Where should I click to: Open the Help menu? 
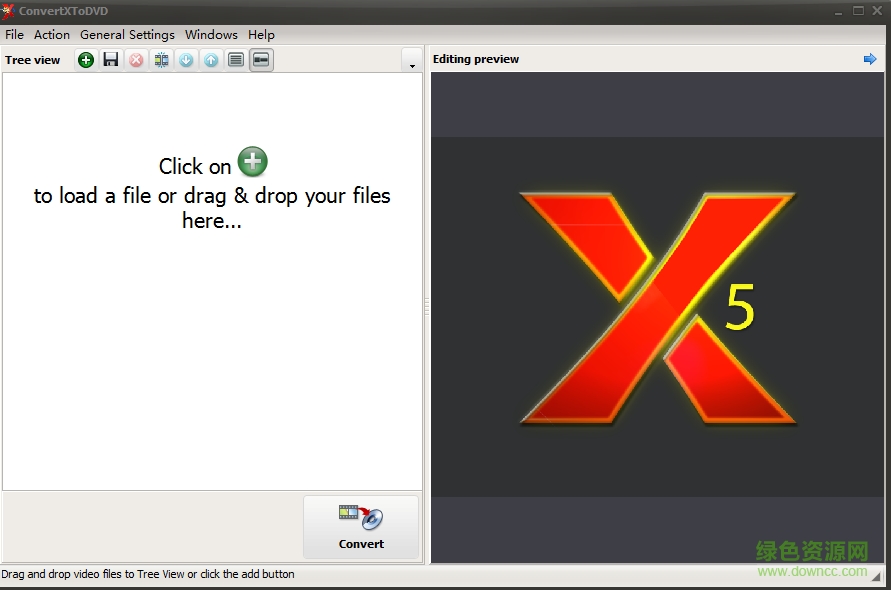(x=261, y=34)
